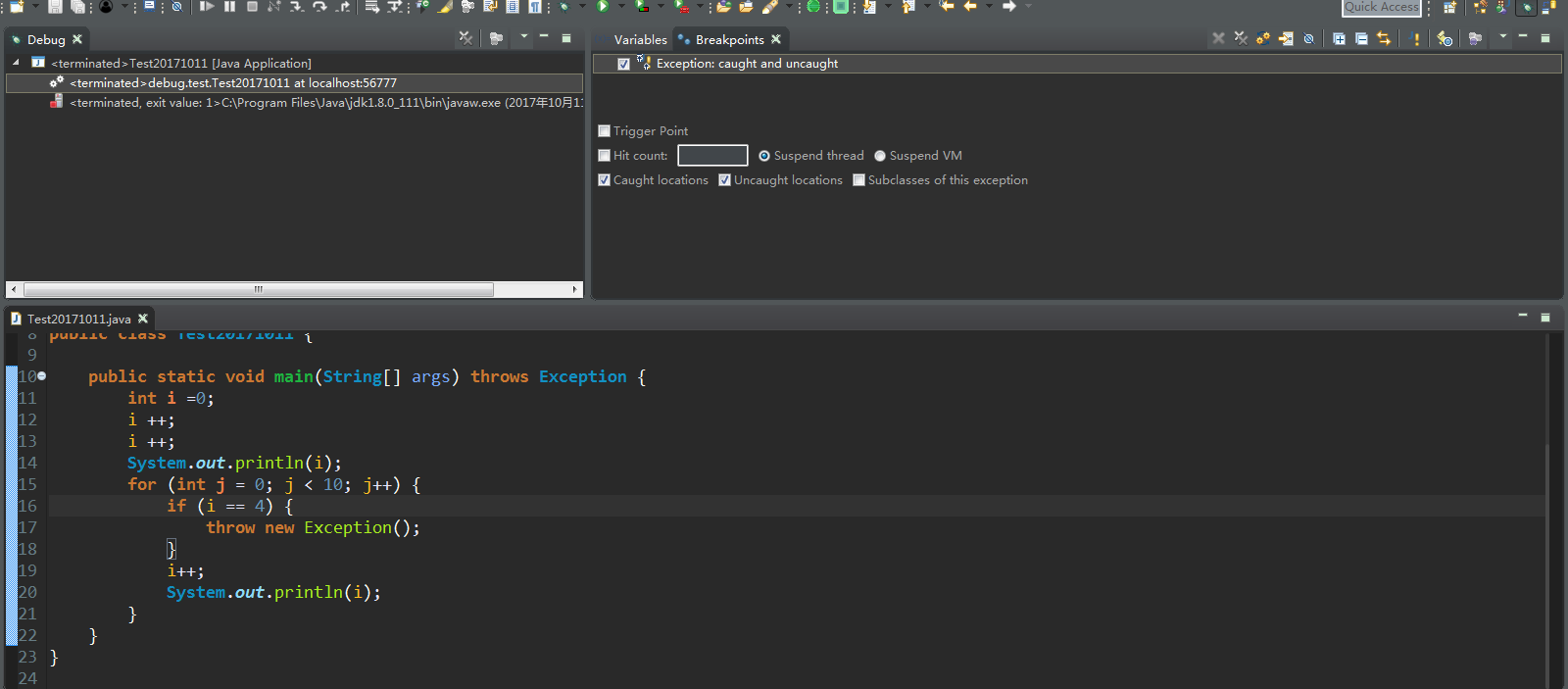Select the Suspend VM radio button
The image size is (1568, 689).
click(880, 156)
